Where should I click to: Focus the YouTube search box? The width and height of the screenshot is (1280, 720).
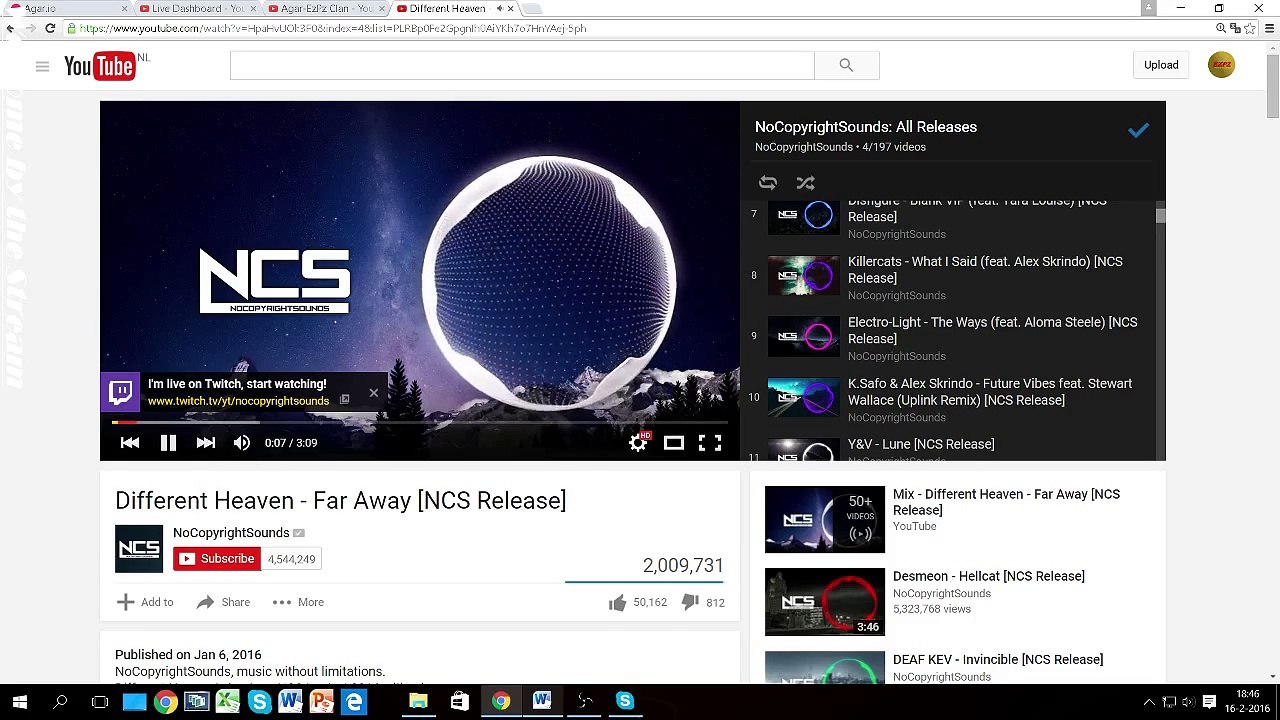point(522,66)
